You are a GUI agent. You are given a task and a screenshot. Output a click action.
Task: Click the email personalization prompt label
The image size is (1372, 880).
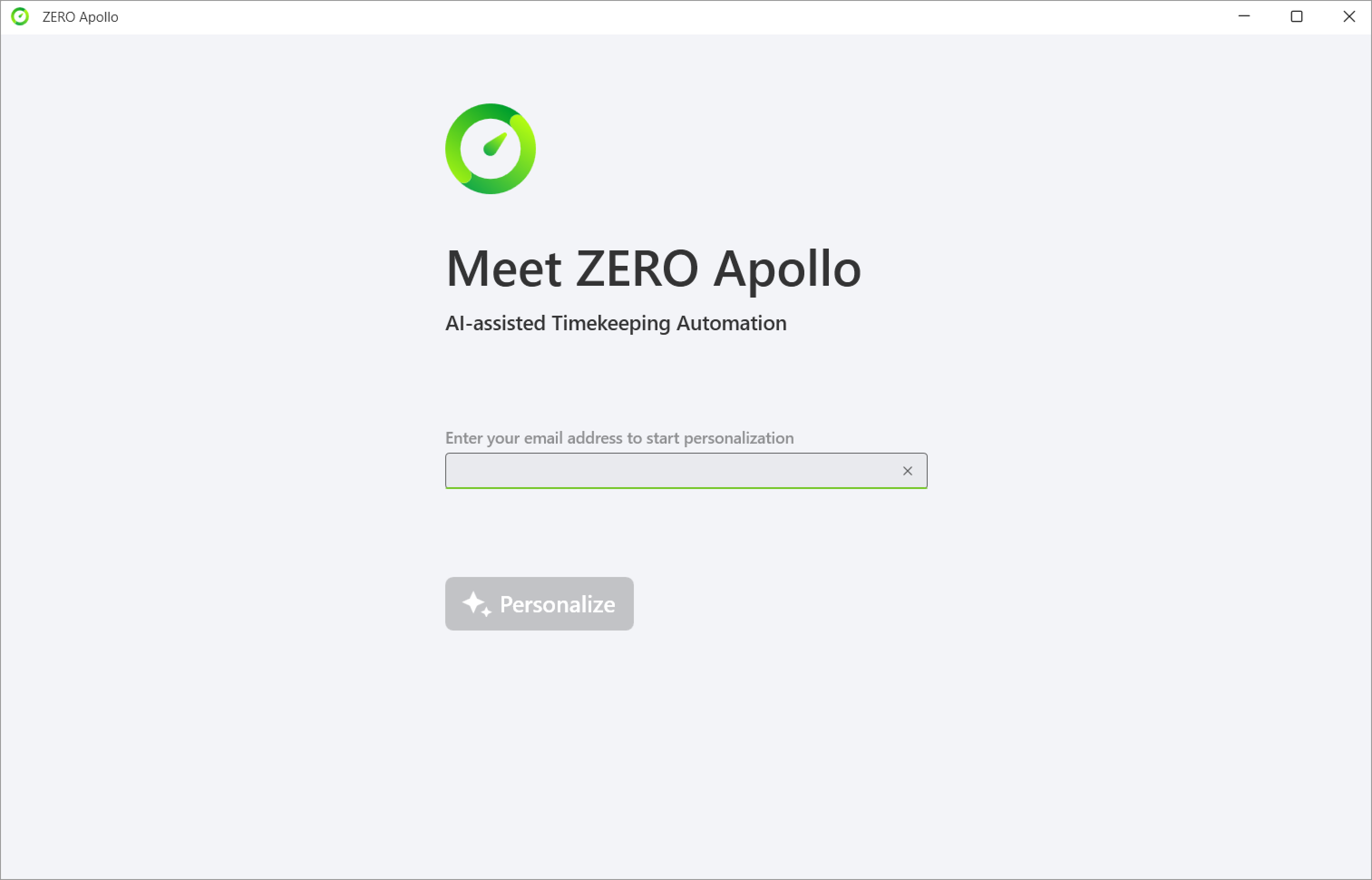(620, 438)
